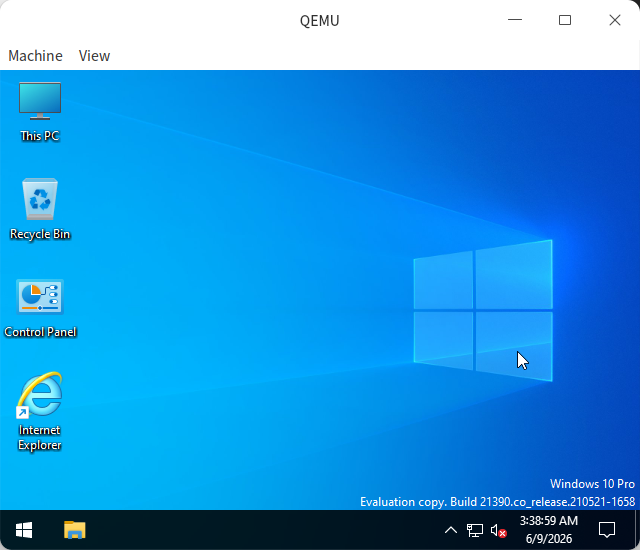Screen dimensions: 640x550
Task: Click the Show desktop strip on the taskbar
Action: [638, 530]
